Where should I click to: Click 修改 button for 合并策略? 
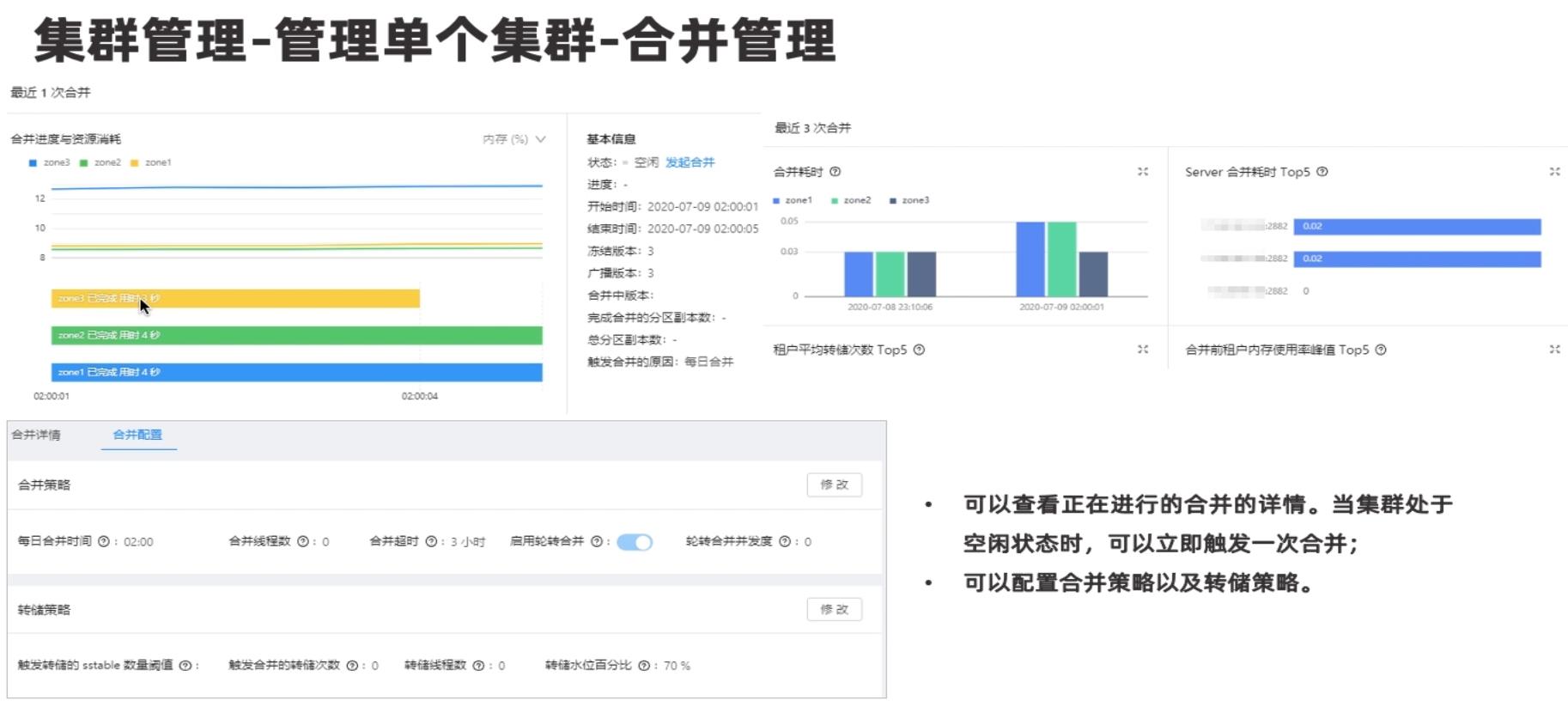tap(834, 484)
